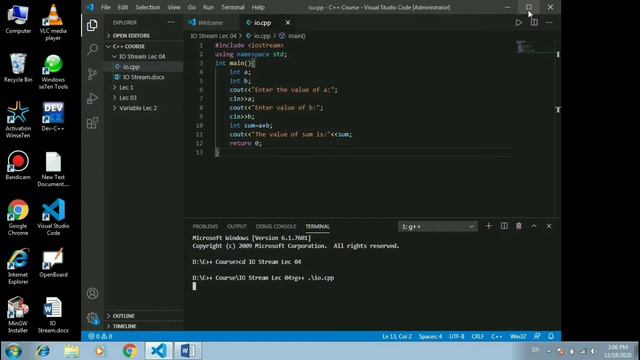
Task: Split the editor to the right
Action: click(x=534, y=22)
